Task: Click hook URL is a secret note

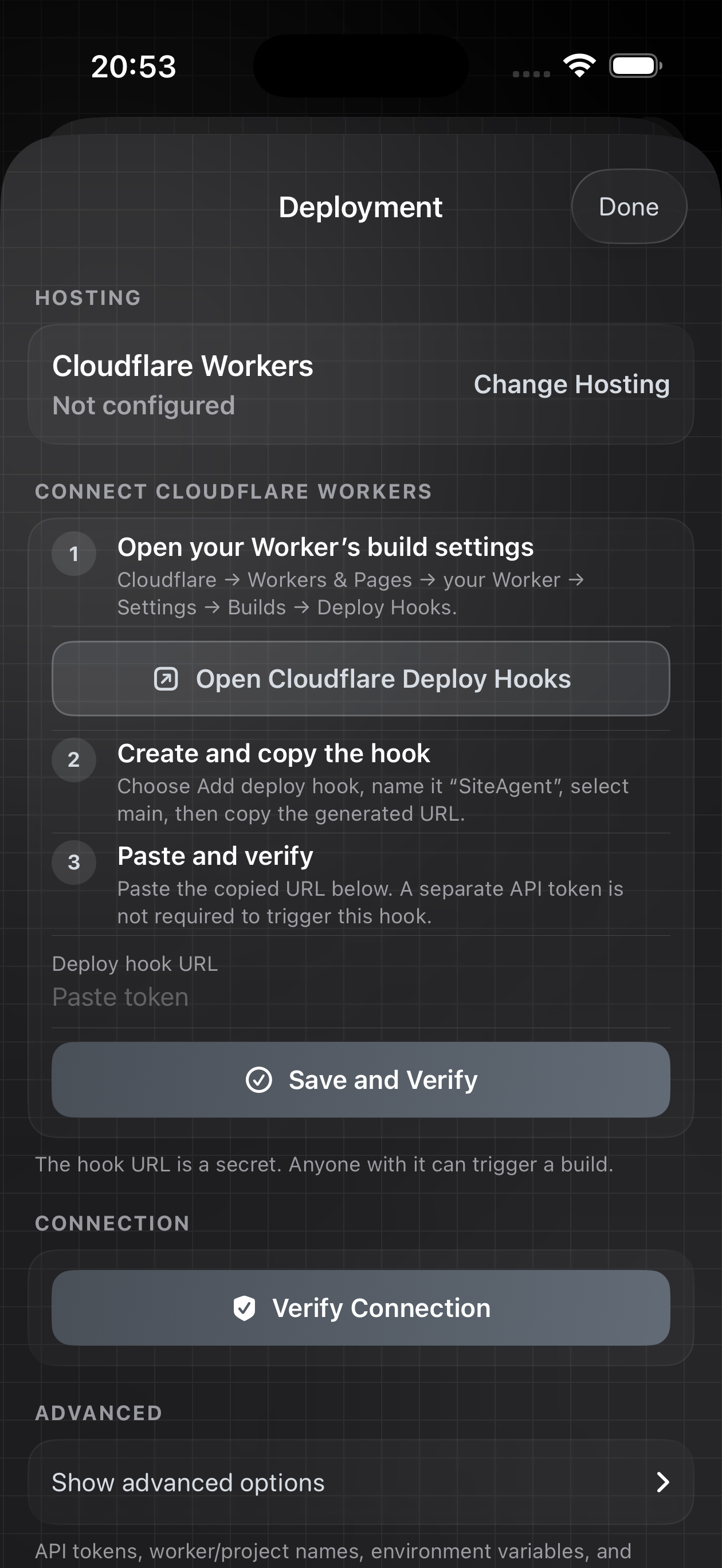Action: [x=324, y=1165]
